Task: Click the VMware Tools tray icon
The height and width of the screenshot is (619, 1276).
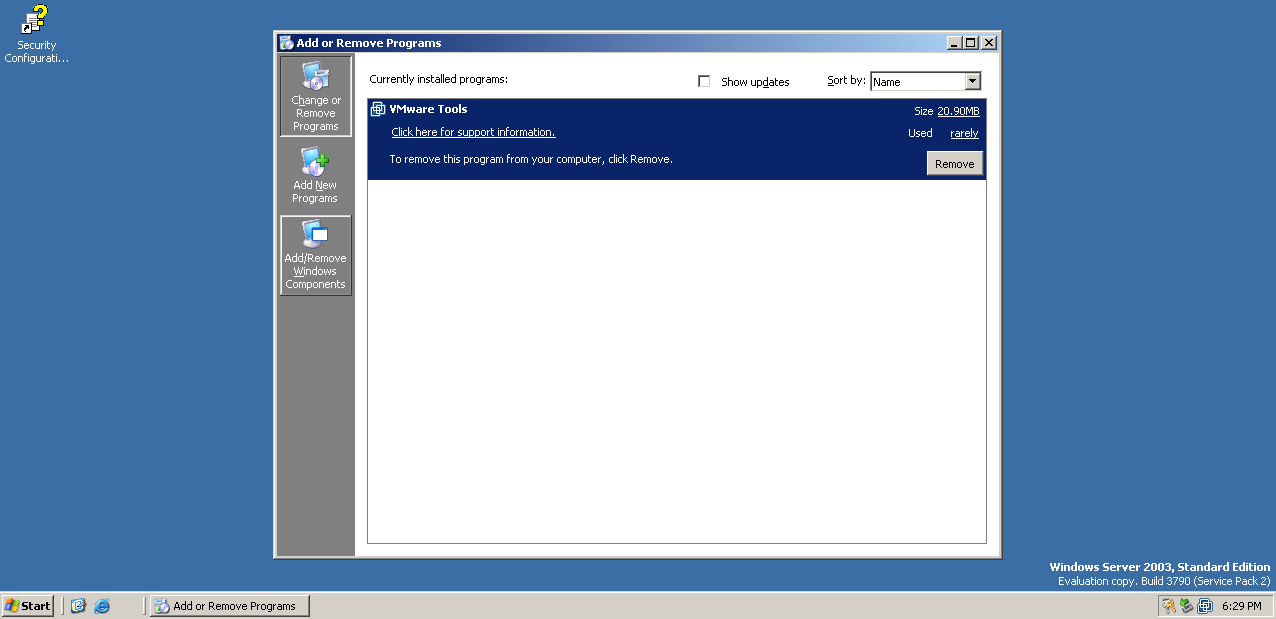Action: coord(1205,606)
